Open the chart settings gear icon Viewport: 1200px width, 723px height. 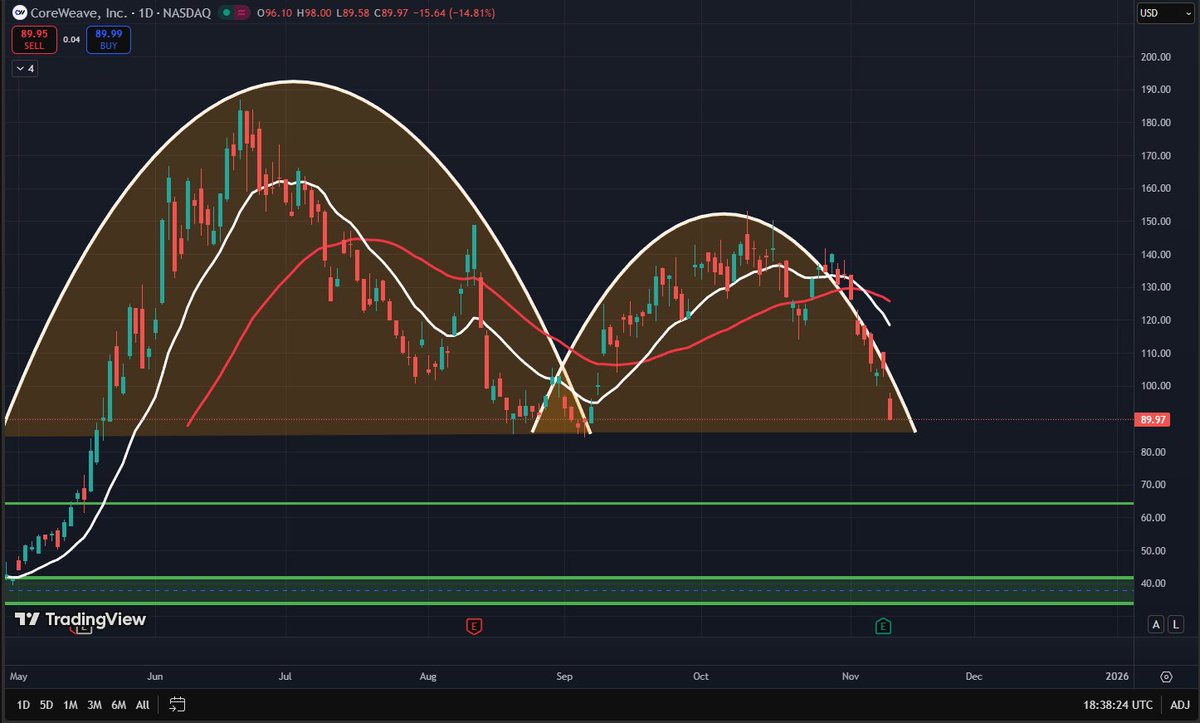tap(1166, 676)
